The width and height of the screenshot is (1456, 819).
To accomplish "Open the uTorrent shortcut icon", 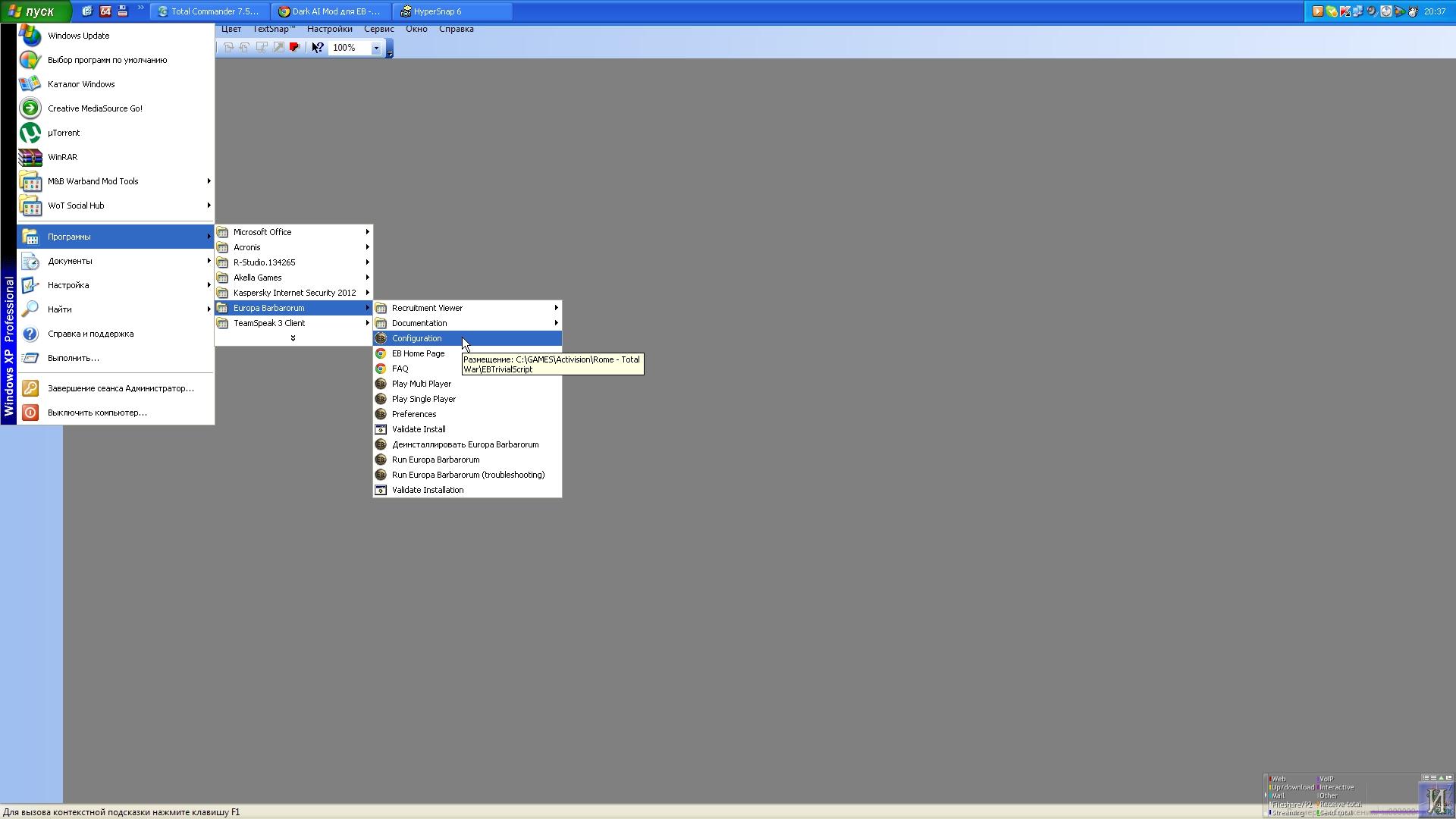I will [x=30, y=133].
